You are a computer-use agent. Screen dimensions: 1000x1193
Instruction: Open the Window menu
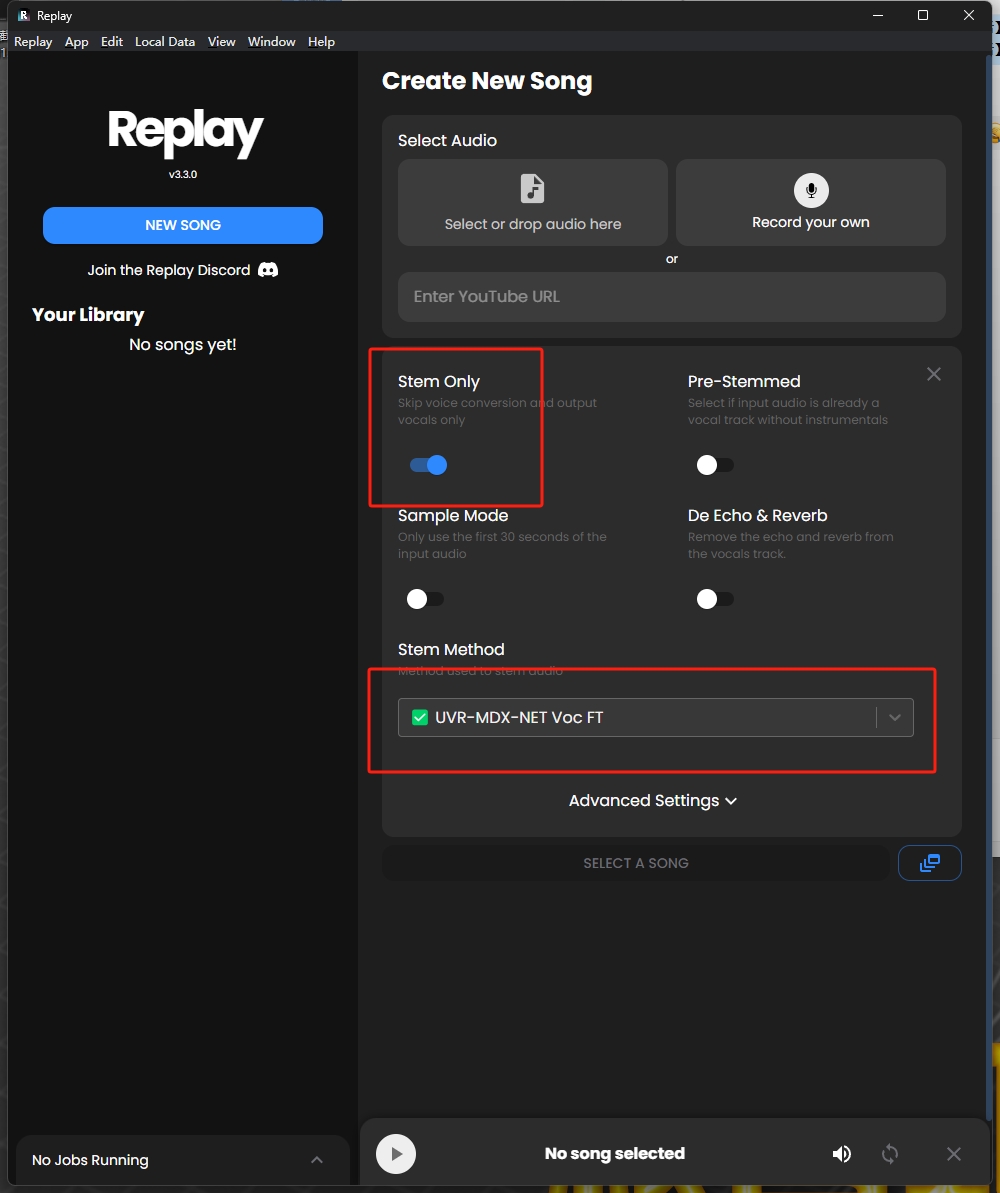[272, 42]
